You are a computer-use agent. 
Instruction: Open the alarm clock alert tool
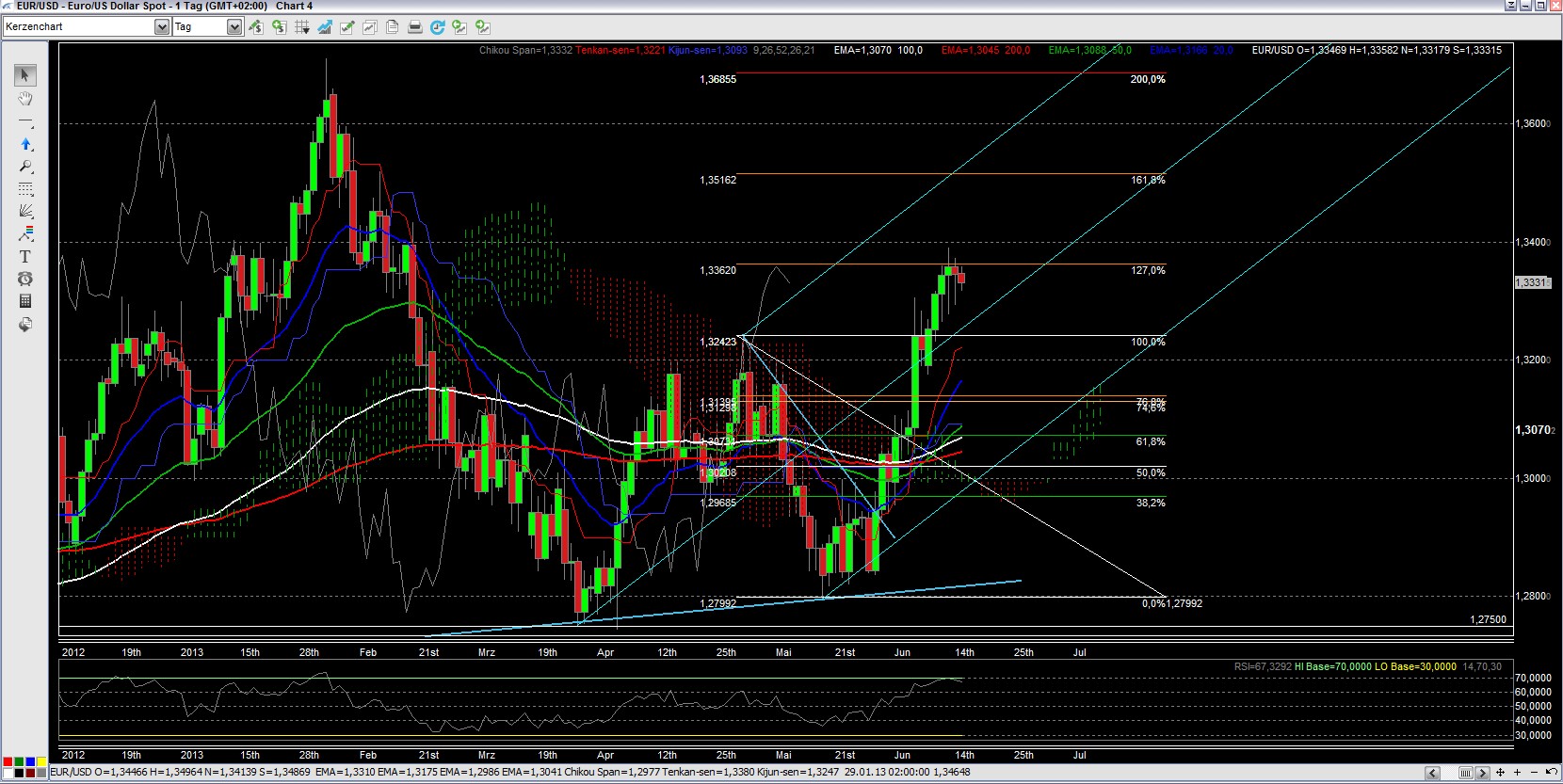click(25, 280)
